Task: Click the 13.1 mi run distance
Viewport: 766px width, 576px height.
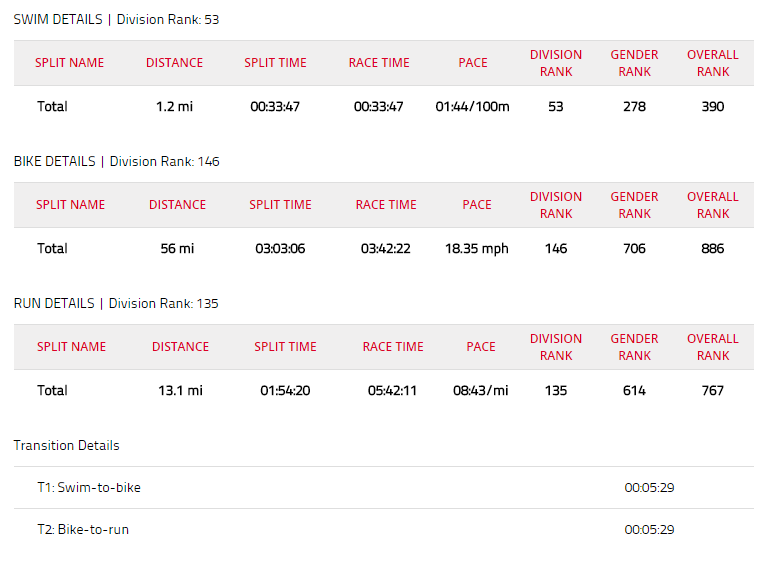Action: [x=180, y=390]
